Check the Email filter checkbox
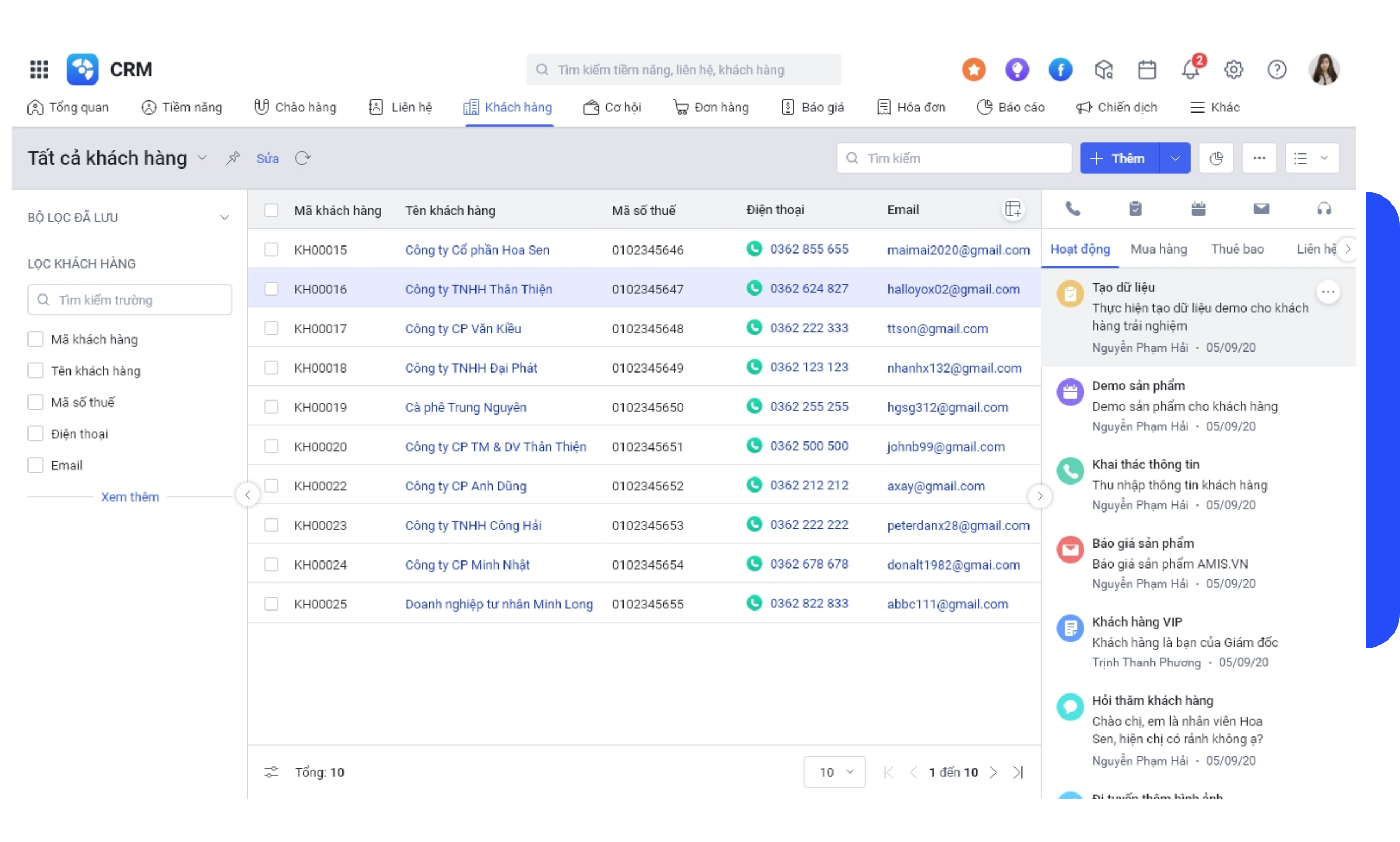Viewport: 1400px width, 842px height. (35, 465)
